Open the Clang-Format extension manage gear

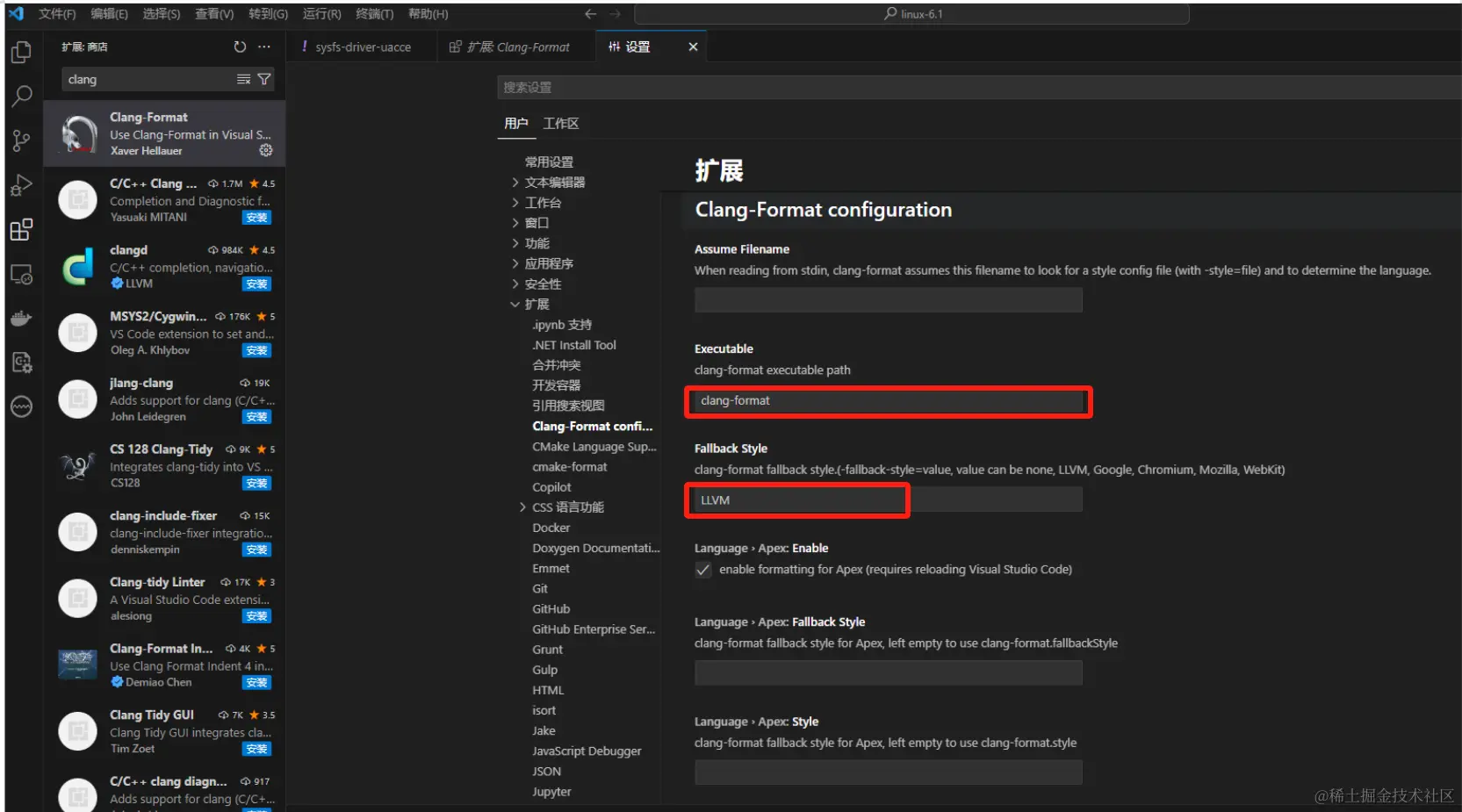(x=266, y=150)
